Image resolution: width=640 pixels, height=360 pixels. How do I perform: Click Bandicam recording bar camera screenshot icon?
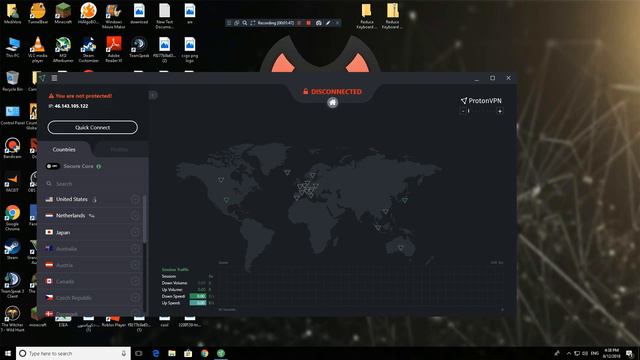tap(319, 23)
